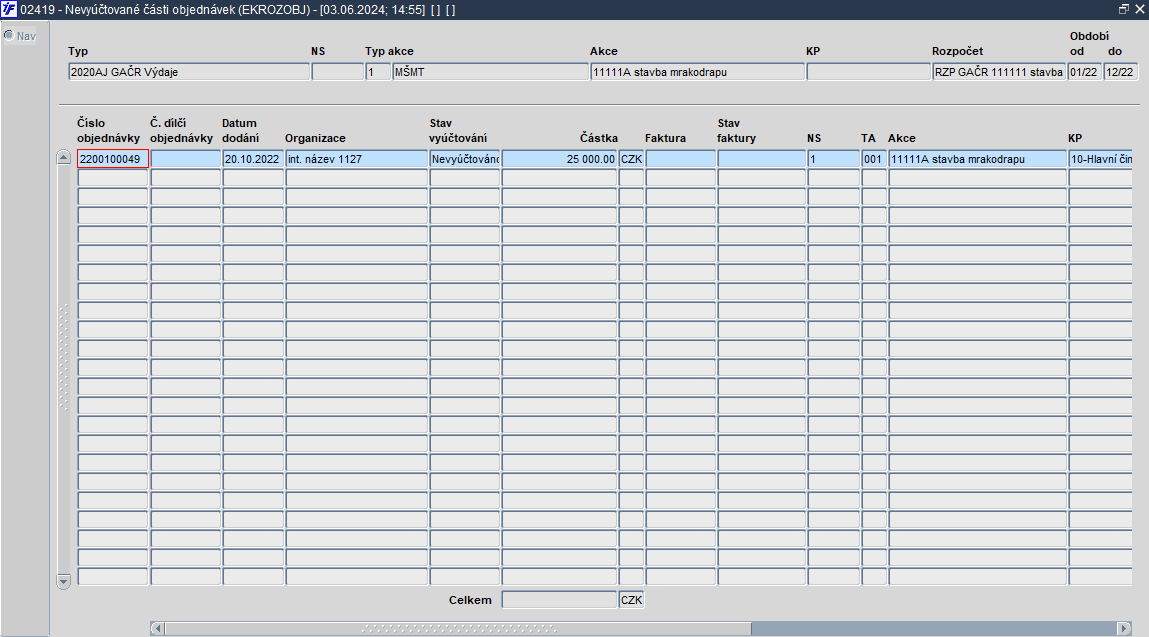This screenshot has height=637, width=1149.
Task: Click the Č. dílčí objednávky cell in first row
Action: (x=185, y=159)
